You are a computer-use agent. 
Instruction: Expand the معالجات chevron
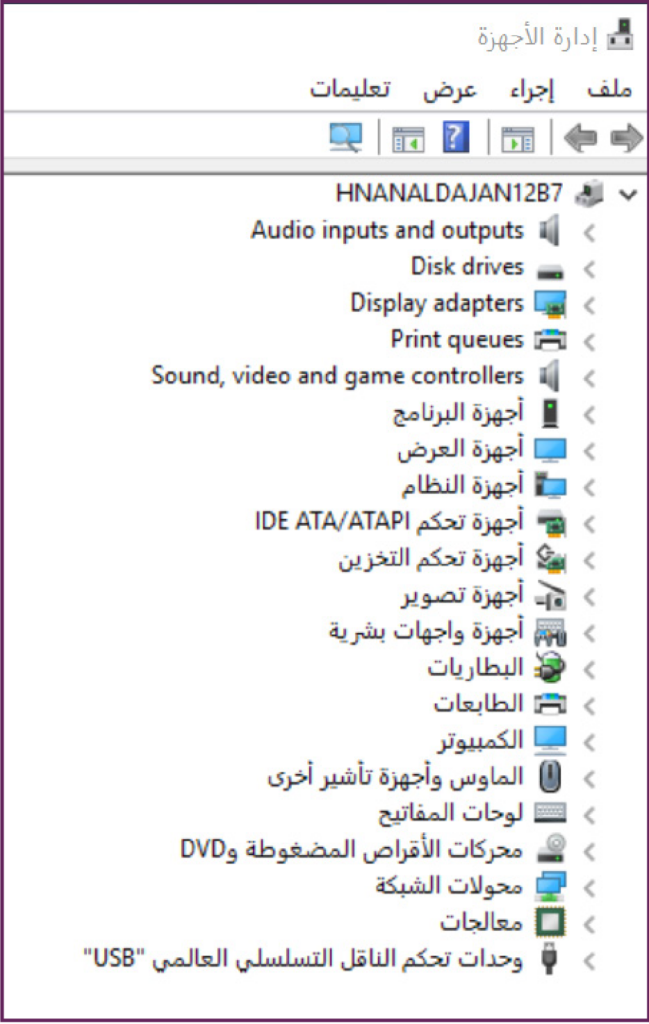[x=590, y=925]
